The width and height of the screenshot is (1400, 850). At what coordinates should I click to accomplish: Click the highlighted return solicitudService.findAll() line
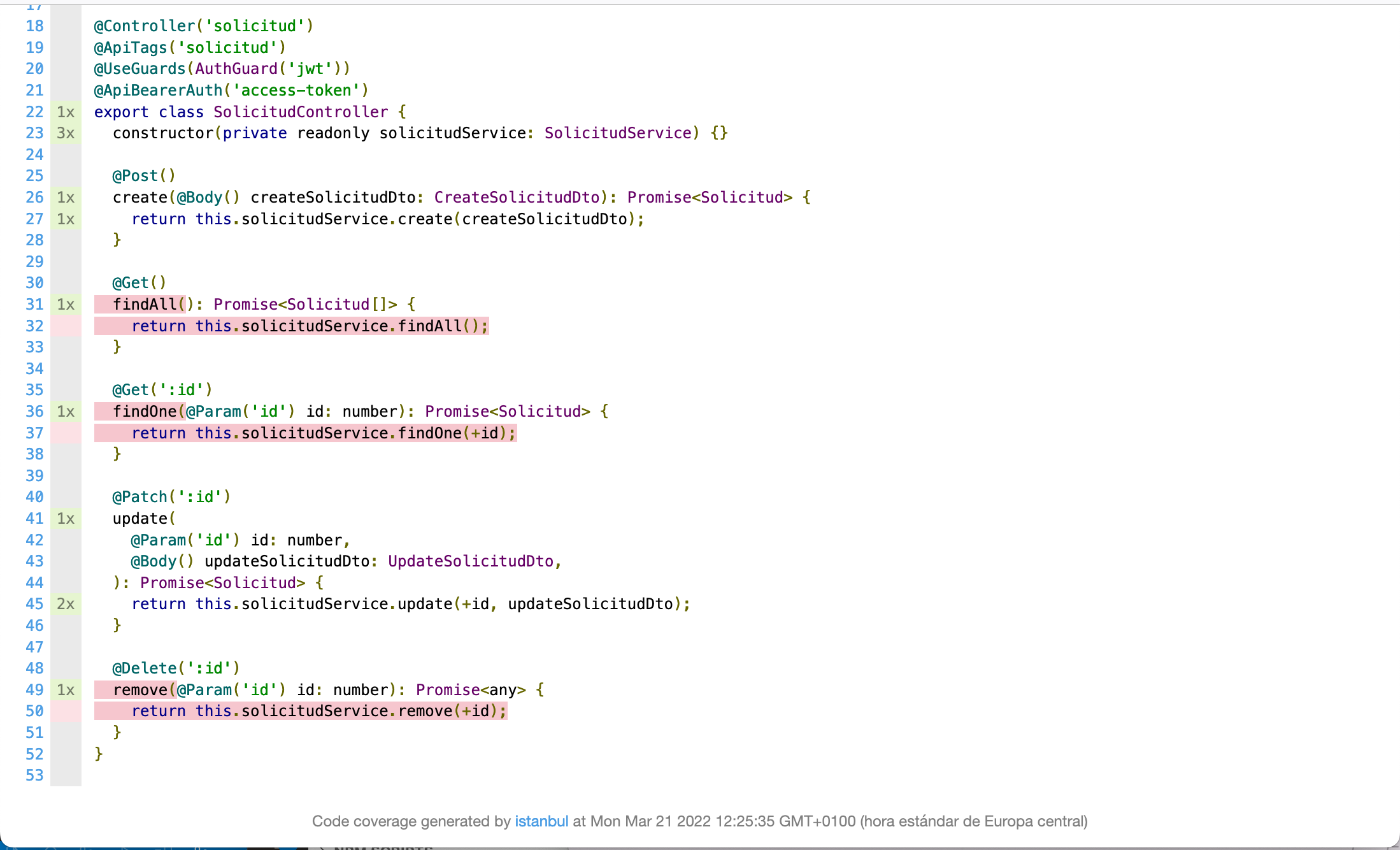coord(292,326)
